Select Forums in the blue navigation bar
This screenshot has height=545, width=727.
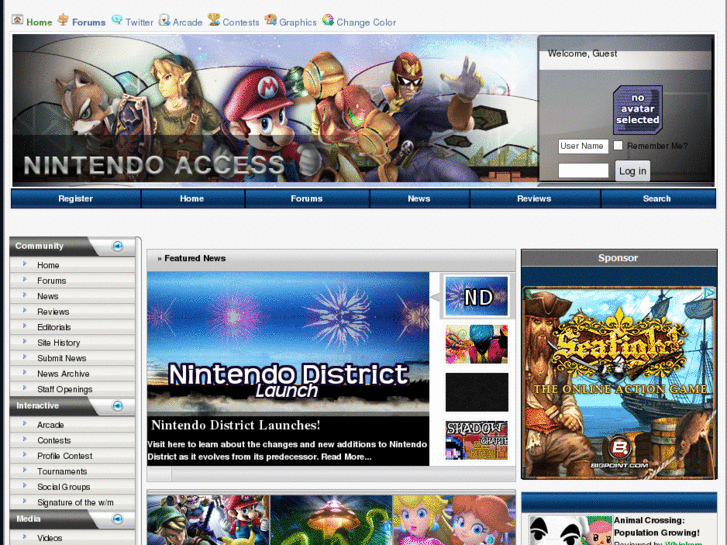tap(306, 199)
